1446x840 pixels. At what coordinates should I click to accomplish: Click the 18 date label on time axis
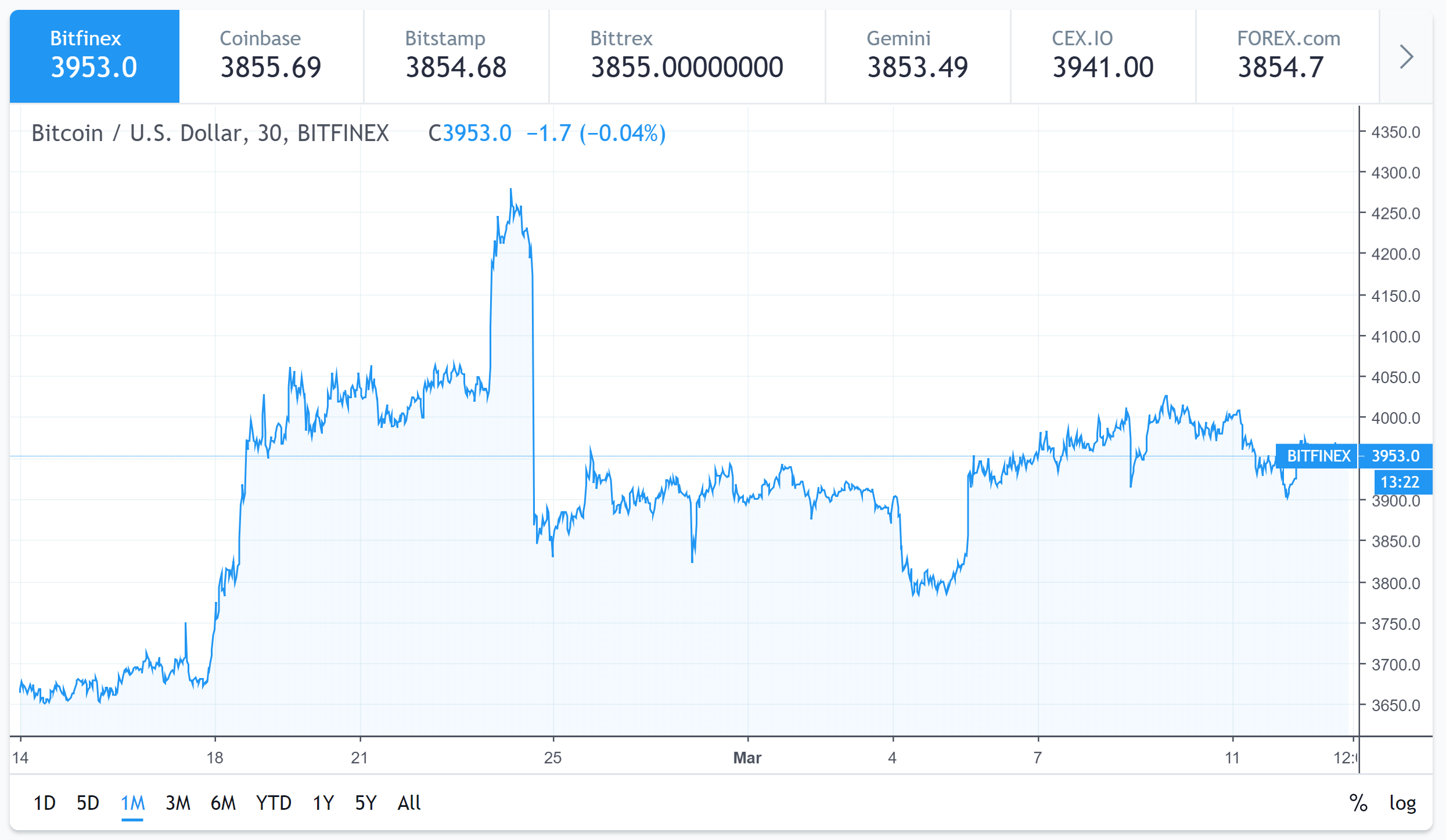tap(215, 758)
